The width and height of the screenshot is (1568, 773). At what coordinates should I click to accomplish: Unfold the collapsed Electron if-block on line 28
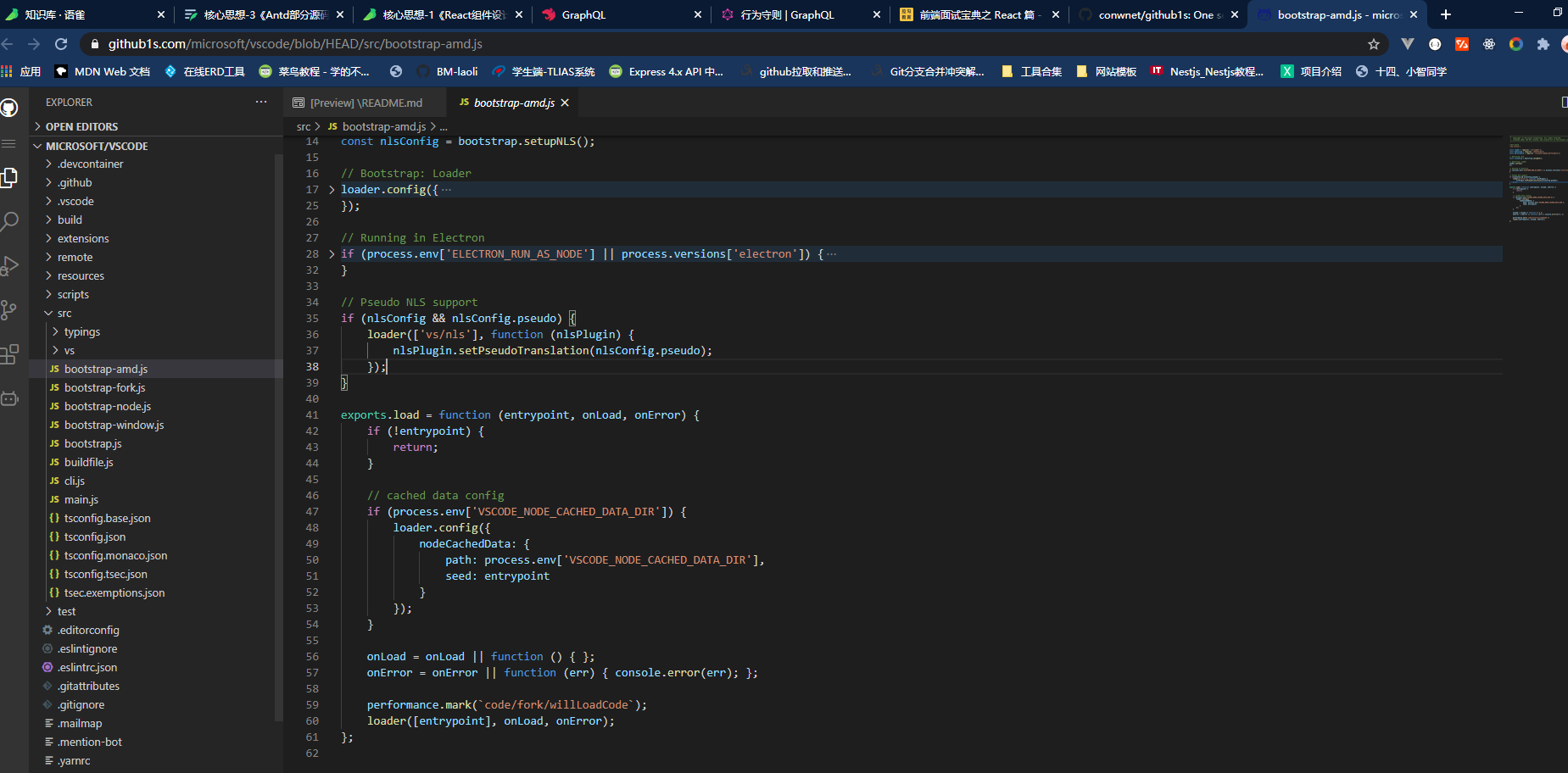click(332, 254)
